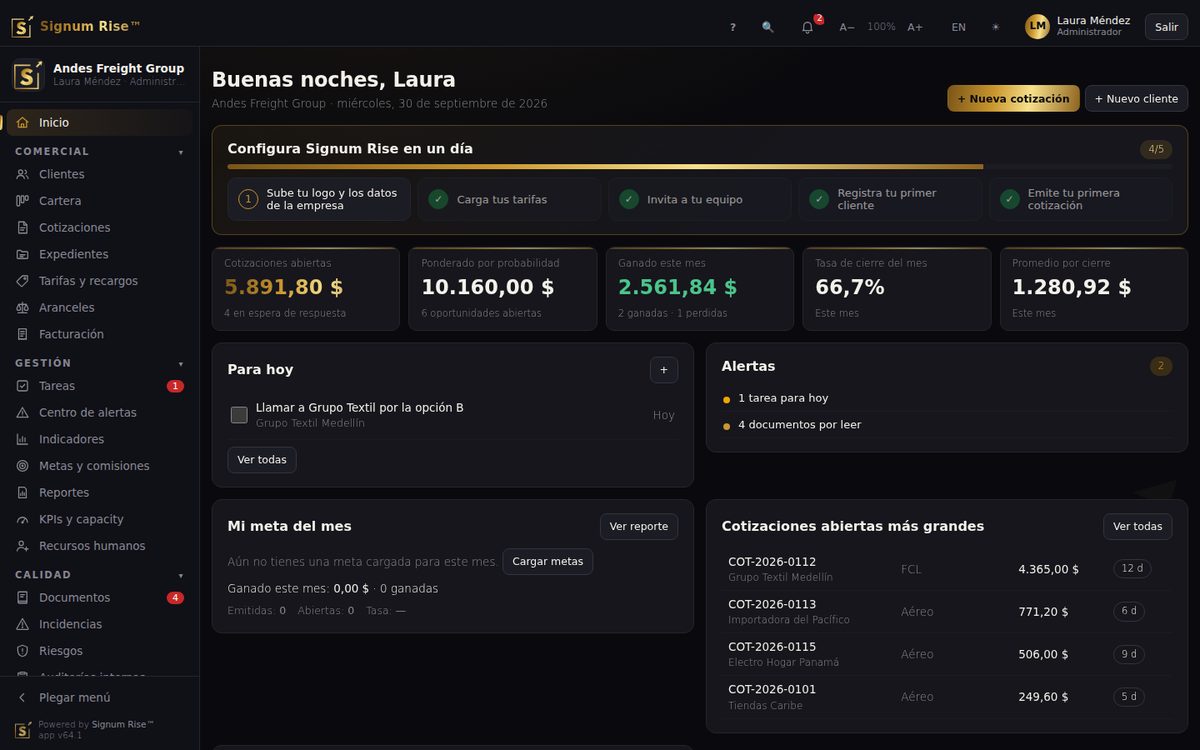This screenshot has height=750, width=1200.
Task: Click the KPIs y capacity gauge icon
Action: point(22,520)
